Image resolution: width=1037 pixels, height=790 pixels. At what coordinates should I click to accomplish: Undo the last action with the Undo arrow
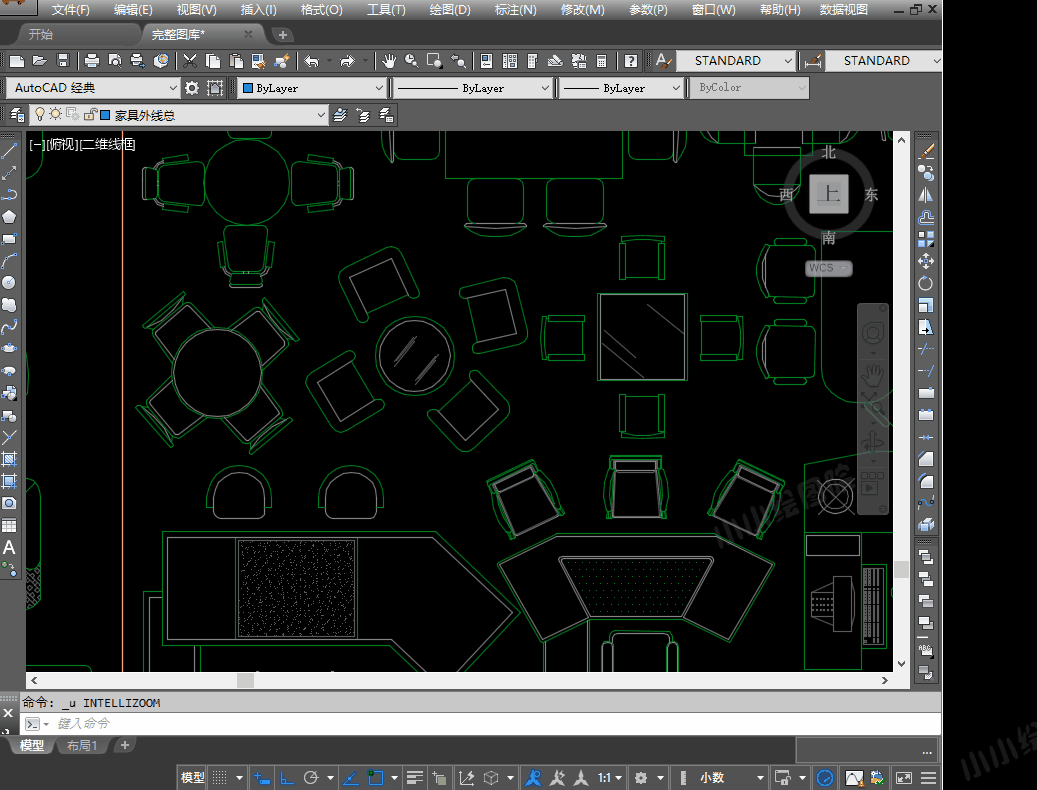pyautogui.click(x=311, y=61)
